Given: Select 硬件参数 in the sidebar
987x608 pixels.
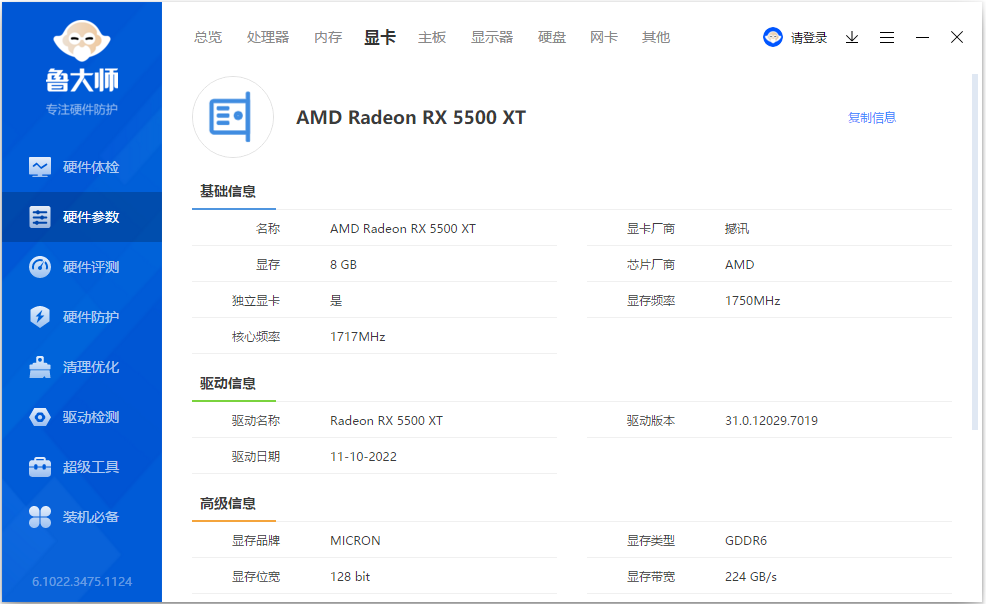Looking at the screenshot, I should (x=82, y=217).
